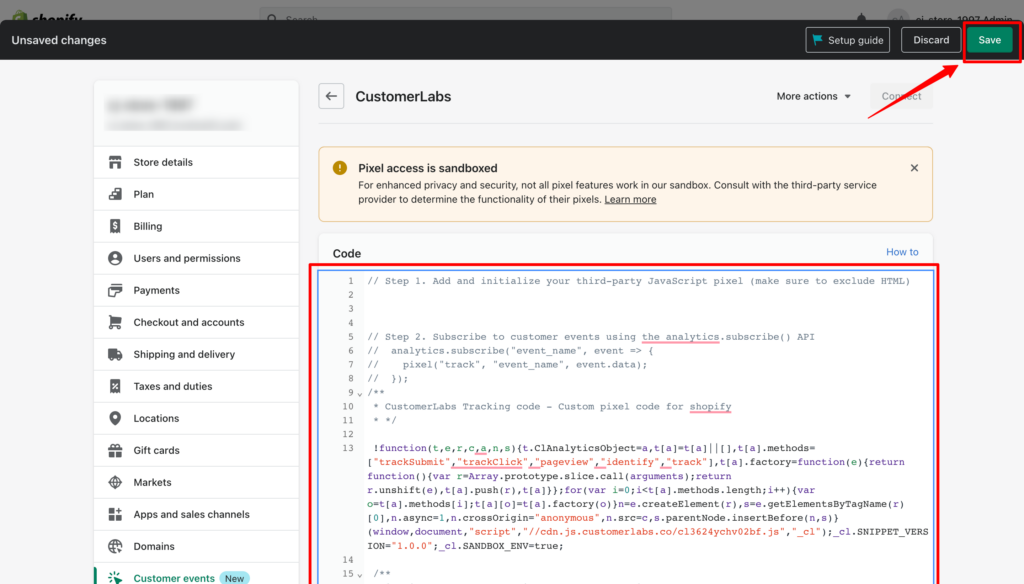1024x584 pixels.
Task: Open the Learn more link
Action: [630, 199]
